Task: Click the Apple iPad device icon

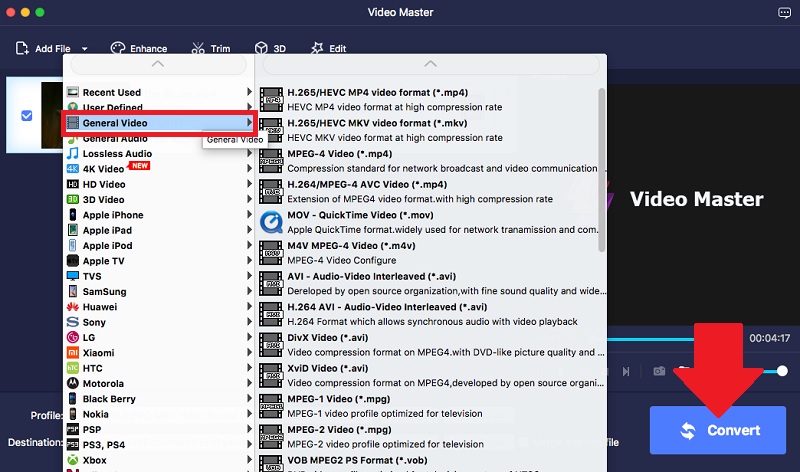Action: pos(73,230)
